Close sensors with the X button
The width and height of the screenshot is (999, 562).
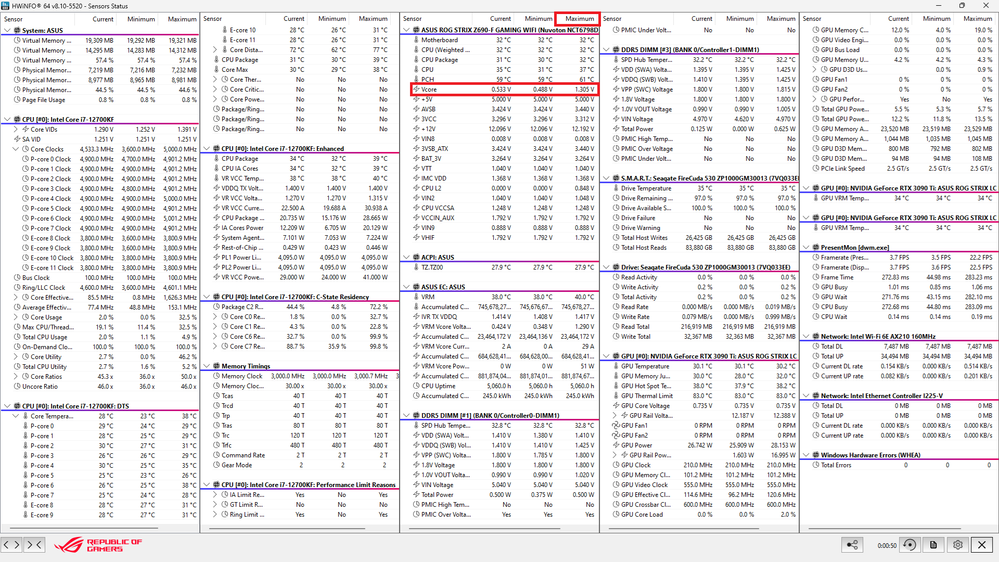click(982, 545)
